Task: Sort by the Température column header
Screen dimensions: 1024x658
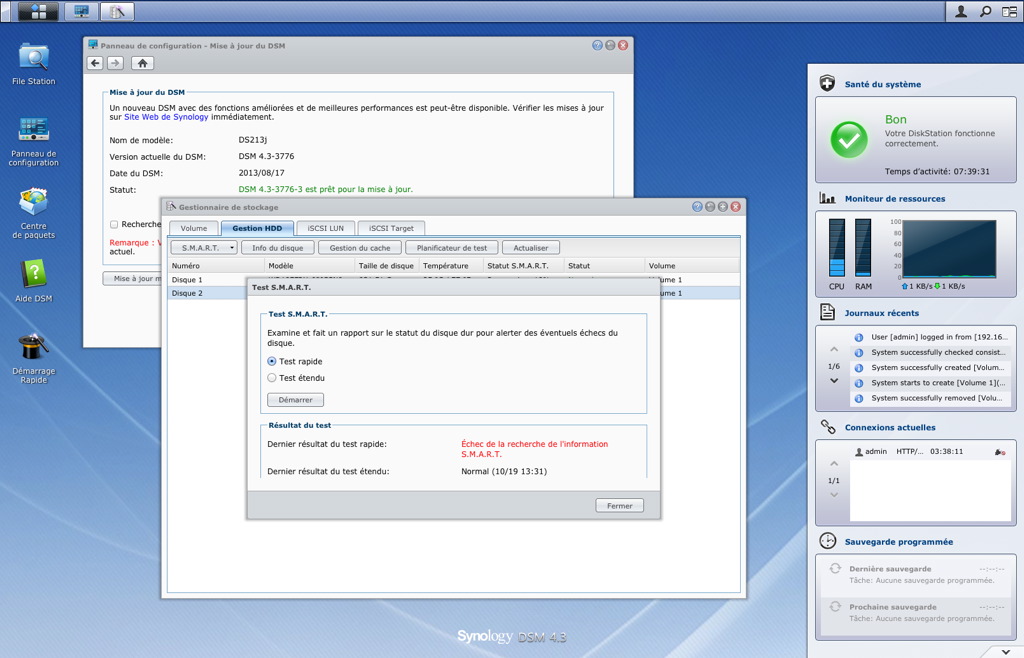Action: (x=451, y=266)
